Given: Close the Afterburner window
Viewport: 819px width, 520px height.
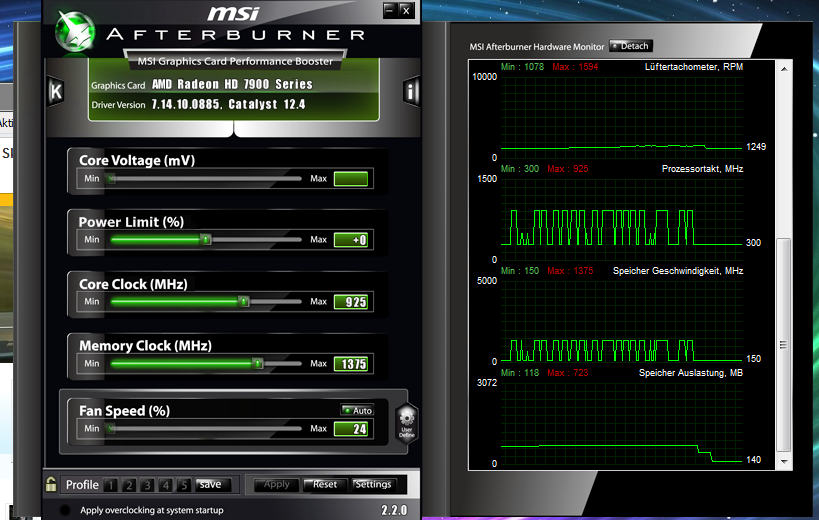Looking at the screenshot, I should tap(406, 10).
